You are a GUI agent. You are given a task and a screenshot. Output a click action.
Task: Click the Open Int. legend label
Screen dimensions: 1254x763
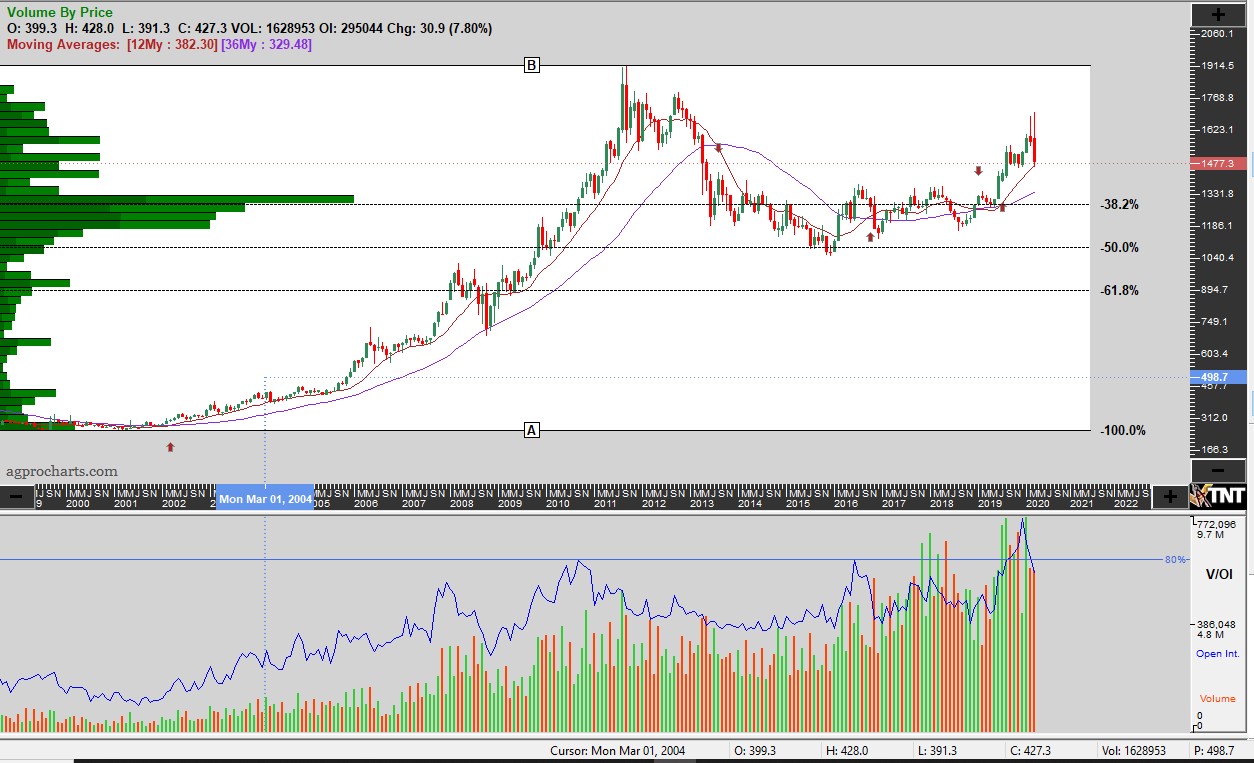1218,654
